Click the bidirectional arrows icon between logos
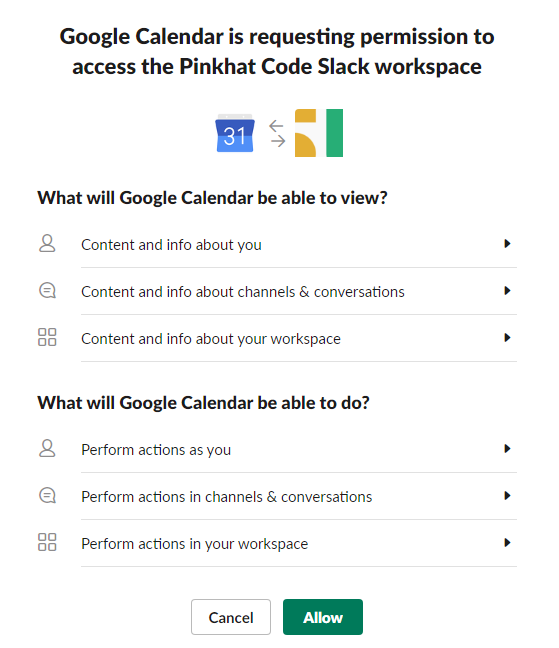Image resolution: width=559 pixels, height=648 pixels. pyautogui.click(x=277, y=133)
